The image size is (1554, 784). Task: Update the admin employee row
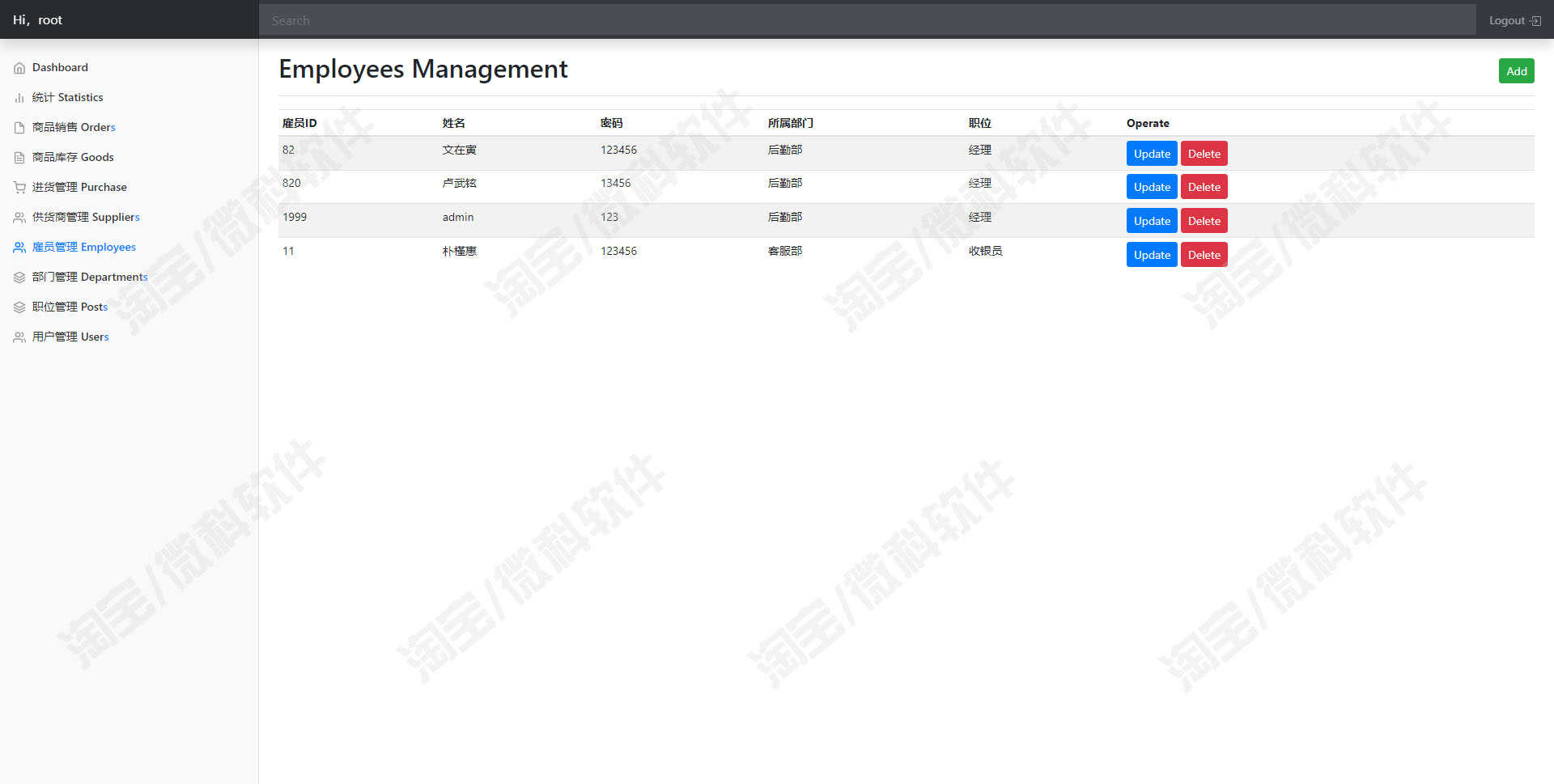click(1152, 221)
